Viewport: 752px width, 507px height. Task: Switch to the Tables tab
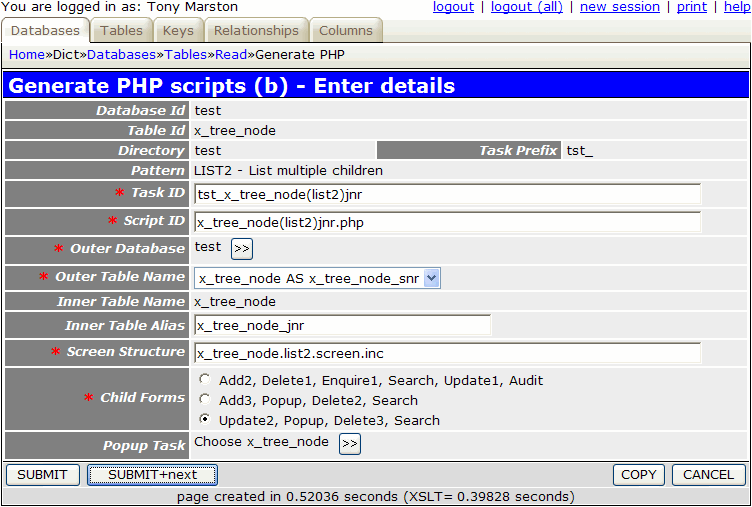121,31
